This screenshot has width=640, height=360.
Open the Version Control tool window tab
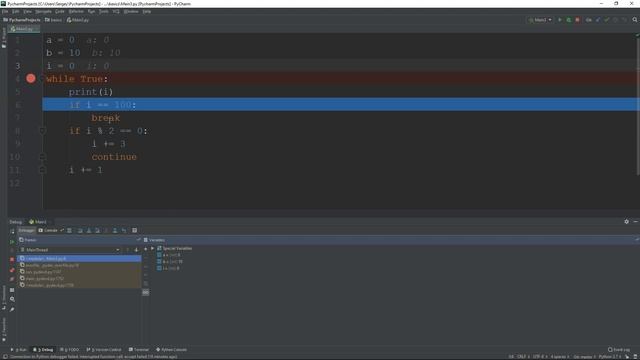coord(104,350)
